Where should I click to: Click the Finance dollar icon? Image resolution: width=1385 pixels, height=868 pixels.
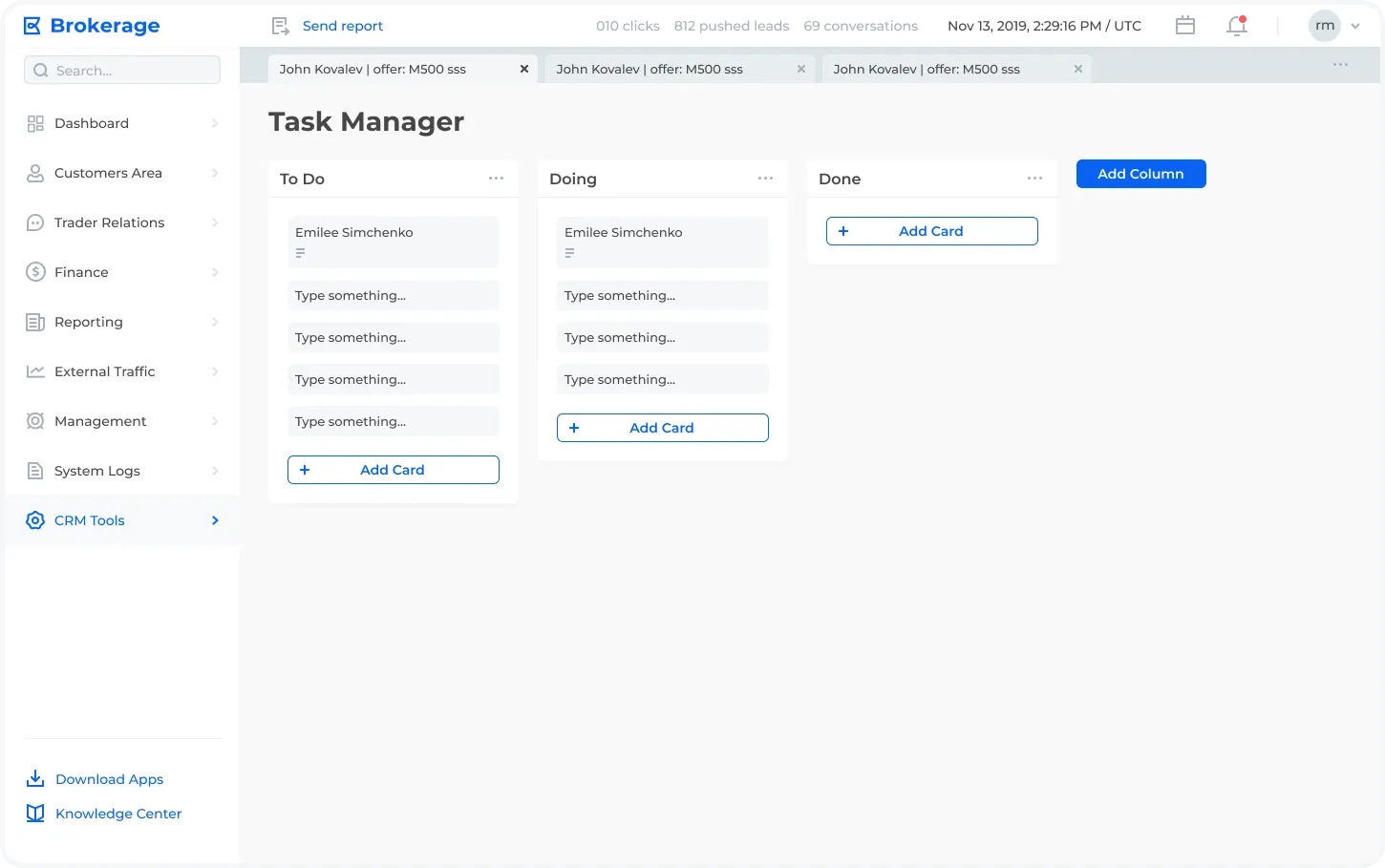(35, 272)
